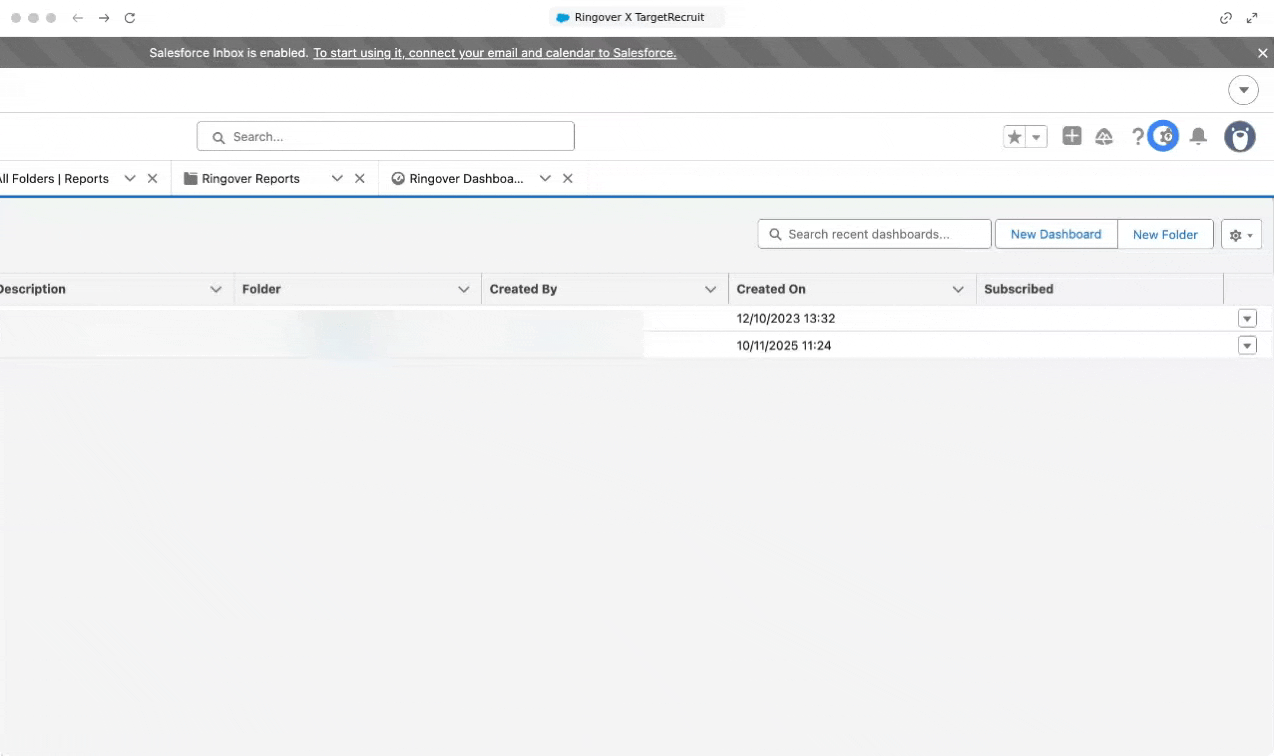Open Ringover Dashboa... tab chevron menu

pyautogui.click(x=545, y=178)
